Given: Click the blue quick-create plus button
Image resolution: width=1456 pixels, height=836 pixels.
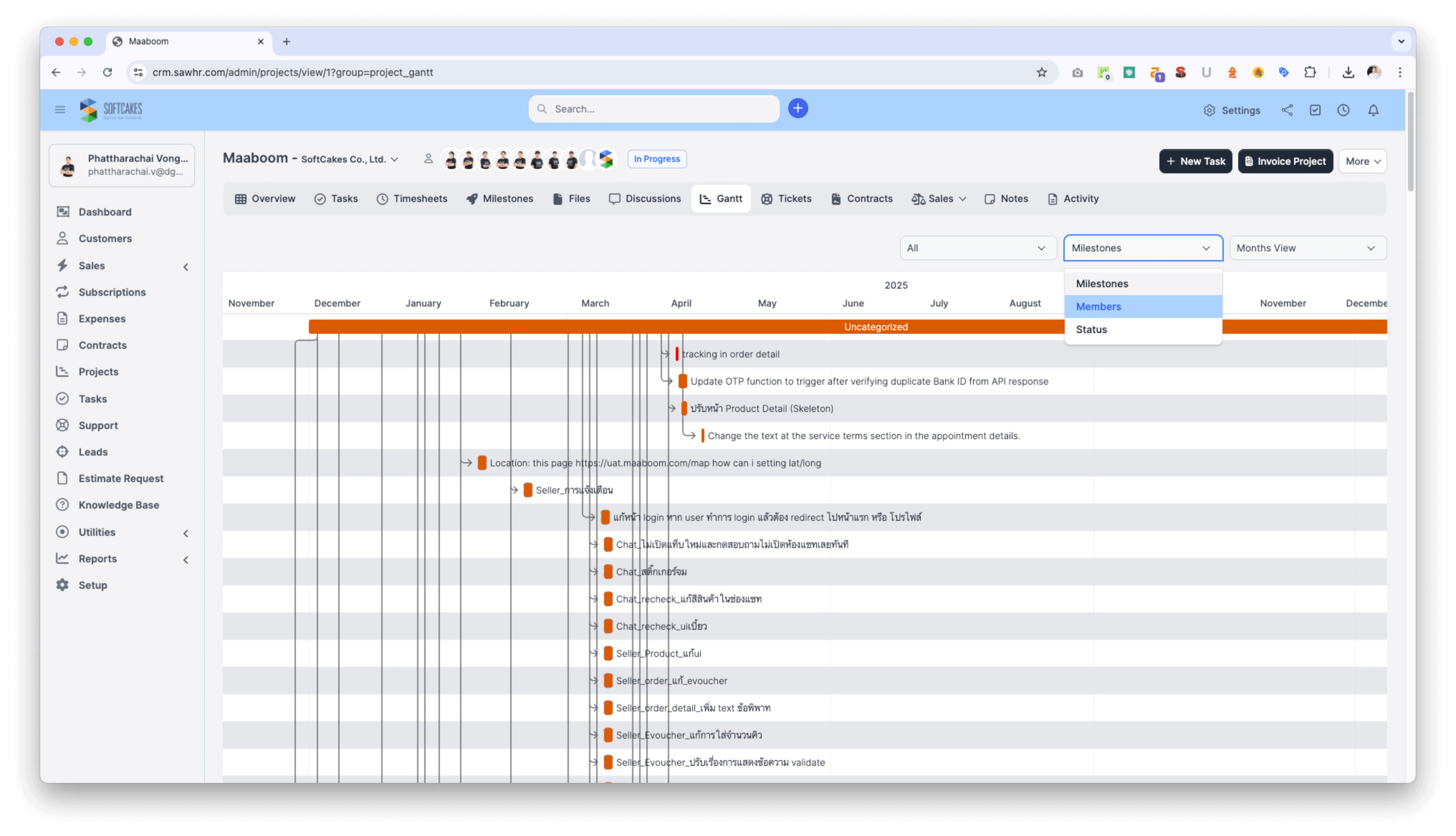Looking at the screenshot, I should pos(798,109).
